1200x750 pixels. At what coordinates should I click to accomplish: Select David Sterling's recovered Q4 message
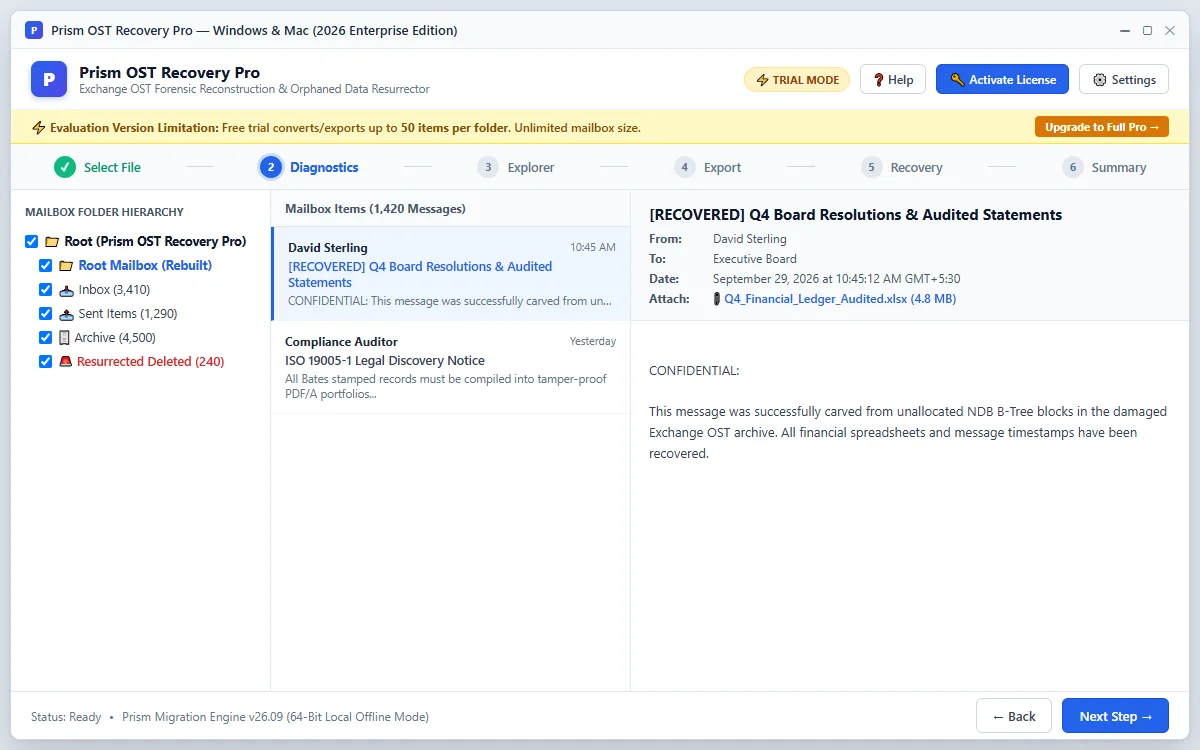(x=451, y=274)
